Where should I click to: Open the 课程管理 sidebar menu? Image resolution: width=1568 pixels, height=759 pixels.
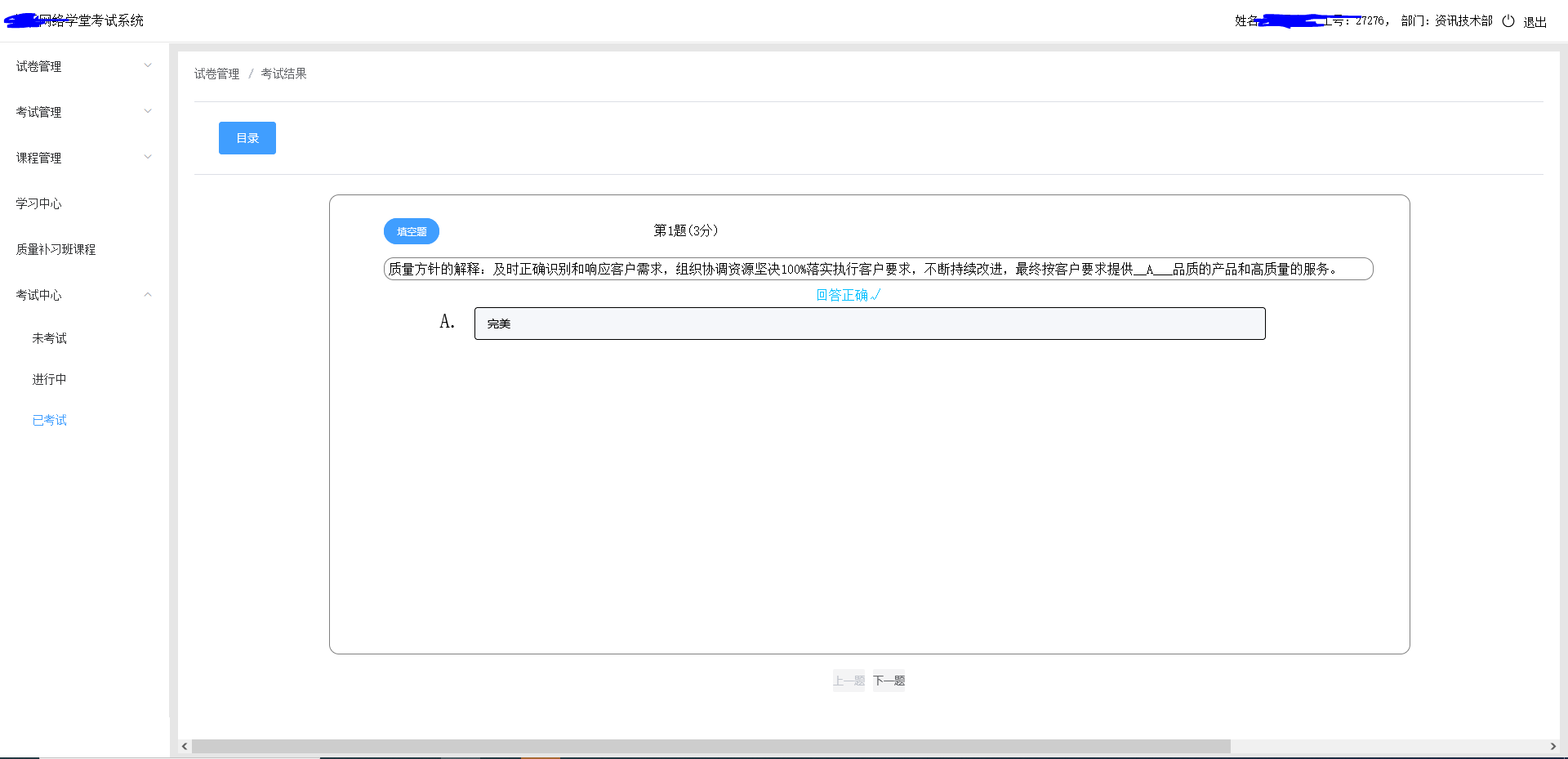(x=84, y=158)
